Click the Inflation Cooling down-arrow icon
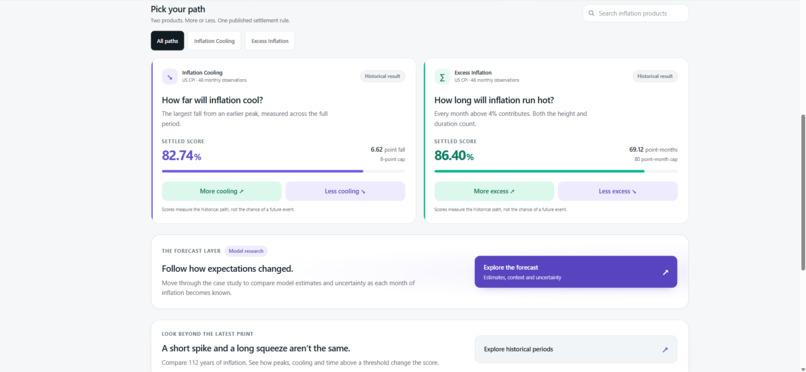Screen dimensions: 806x372 tap(170, 77)
